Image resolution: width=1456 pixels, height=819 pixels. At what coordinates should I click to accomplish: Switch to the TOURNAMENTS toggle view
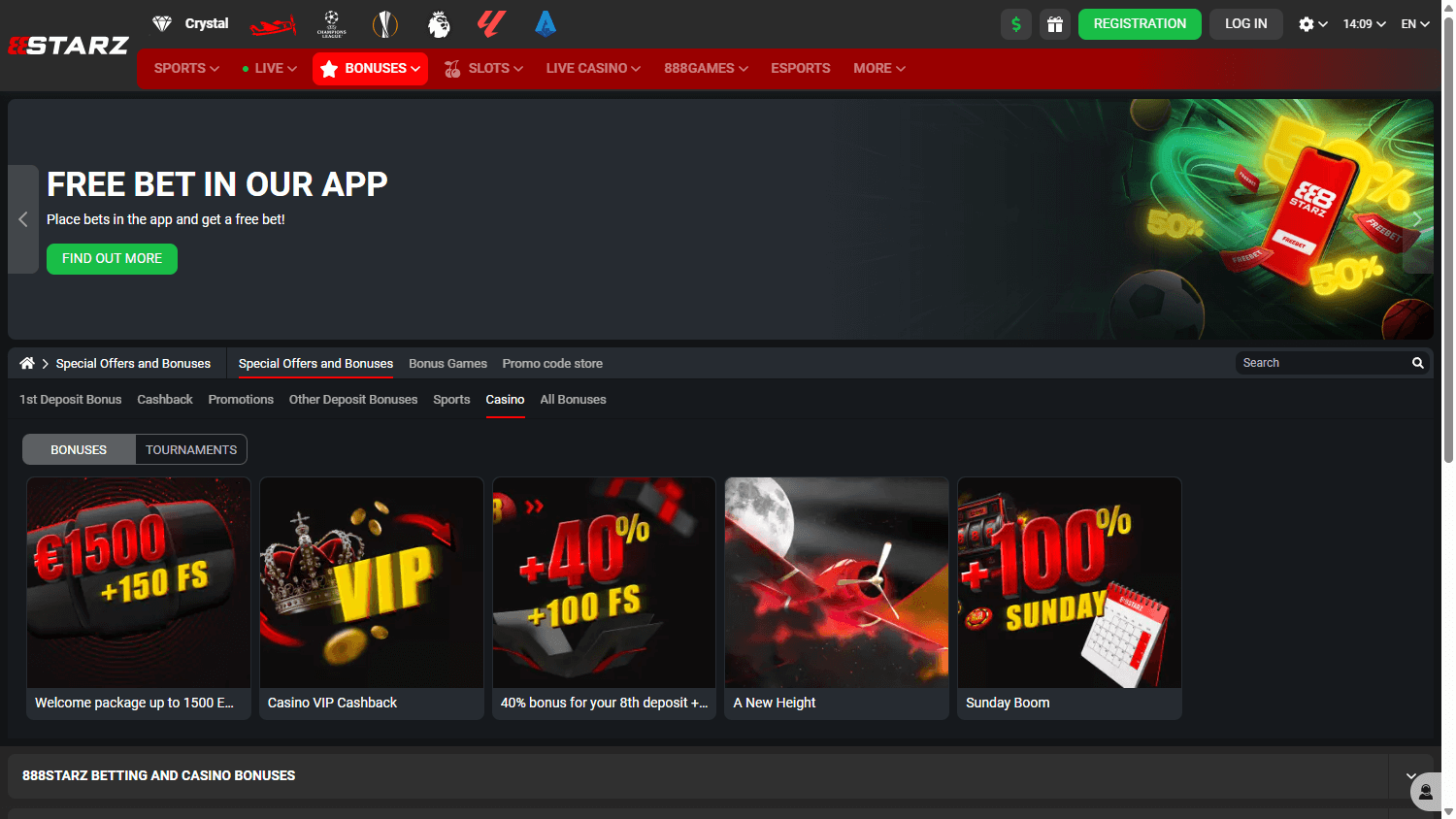190,449
